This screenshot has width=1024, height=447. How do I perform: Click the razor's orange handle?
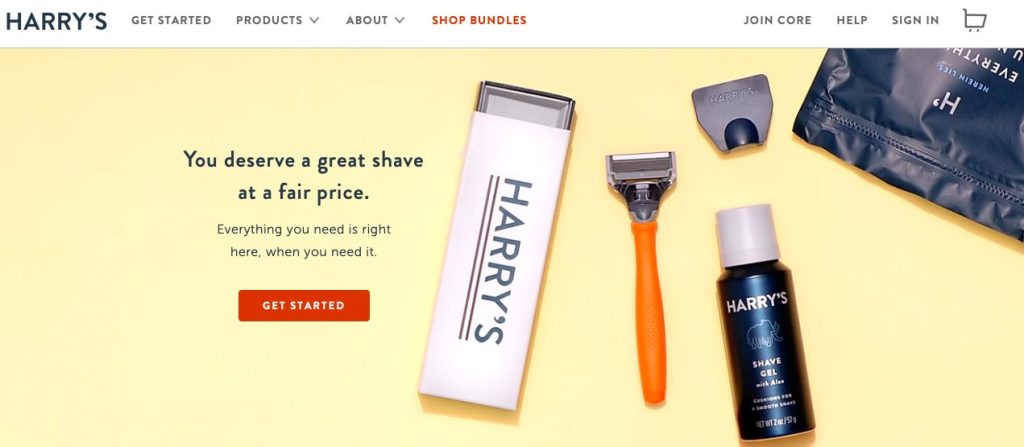(649, 311)
